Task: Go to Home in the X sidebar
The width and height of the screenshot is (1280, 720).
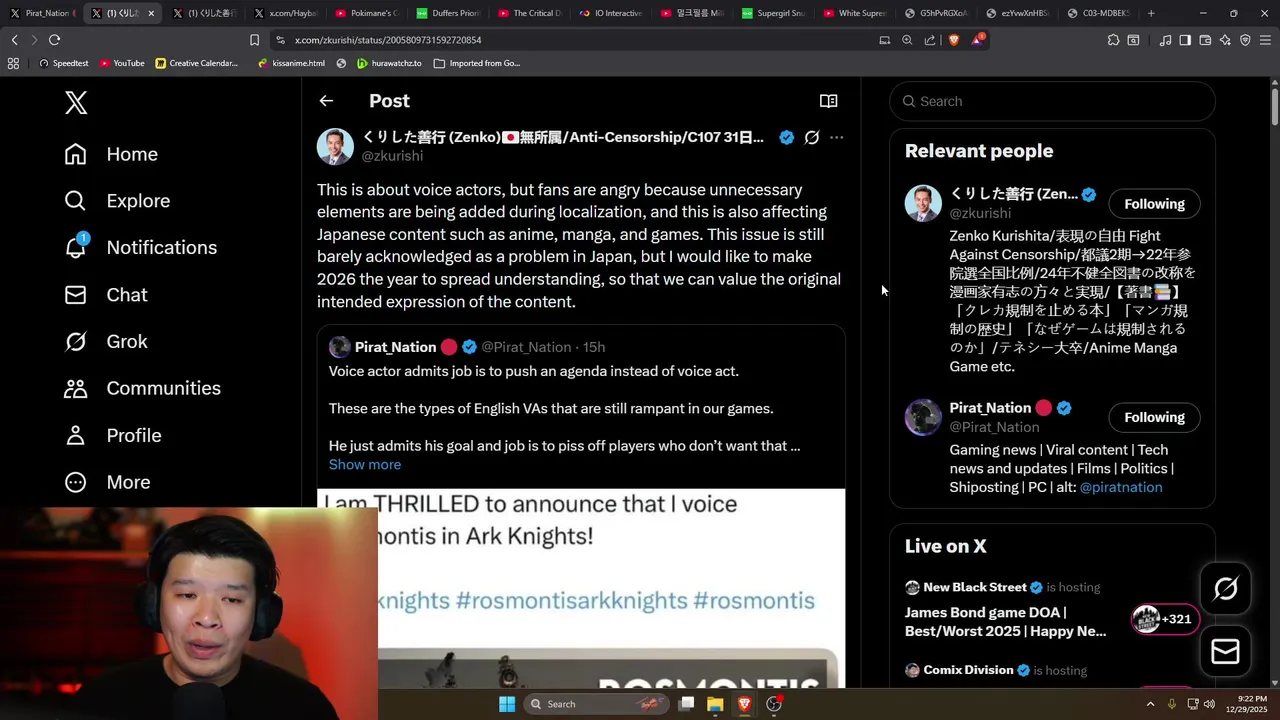Action: point(111,154)
